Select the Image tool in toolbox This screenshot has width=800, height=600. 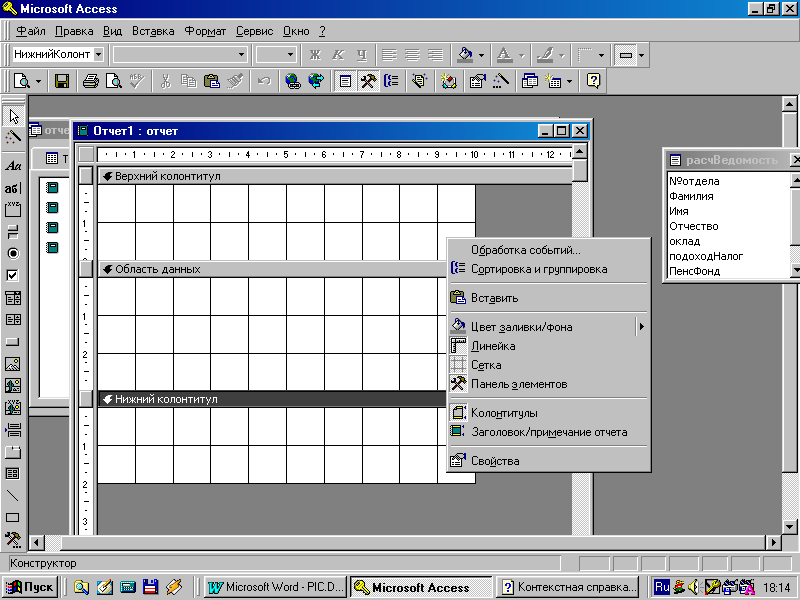(x=13, y=364)
